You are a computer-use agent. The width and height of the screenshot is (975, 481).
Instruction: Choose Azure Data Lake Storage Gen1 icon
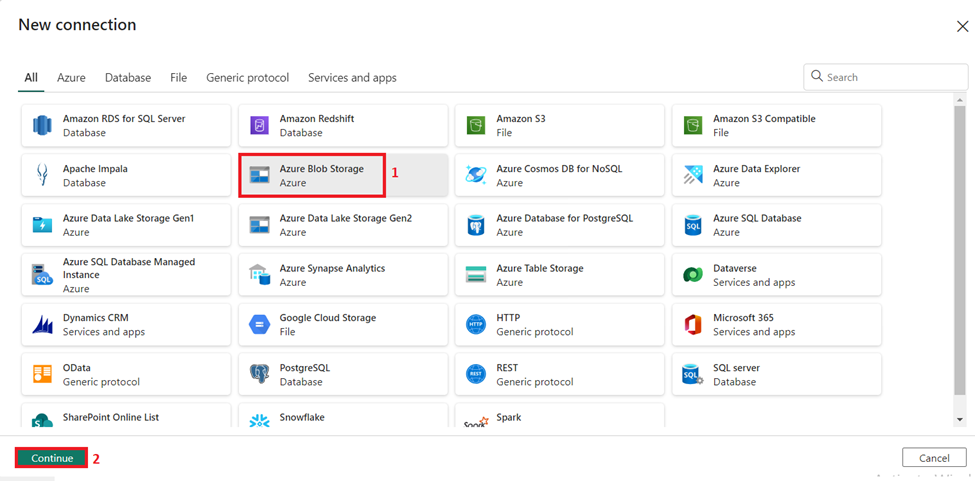click(42, 225)
